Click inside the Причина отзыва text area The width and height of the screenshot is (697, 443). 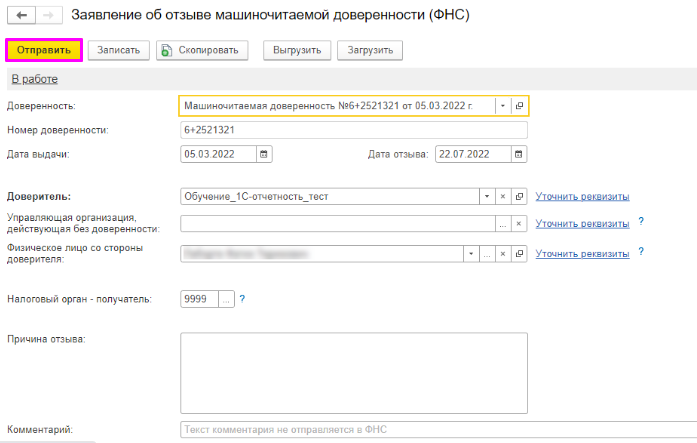tap(353, 370)
